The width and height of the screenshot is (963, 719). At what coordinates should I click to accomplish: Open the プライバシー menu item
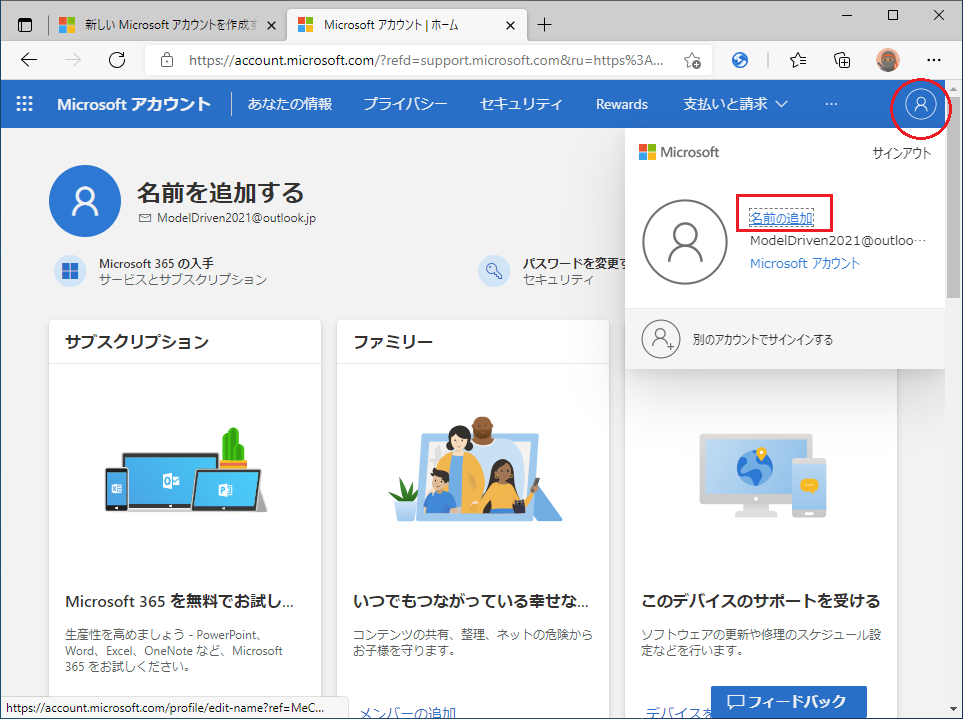tap(405, 104)
